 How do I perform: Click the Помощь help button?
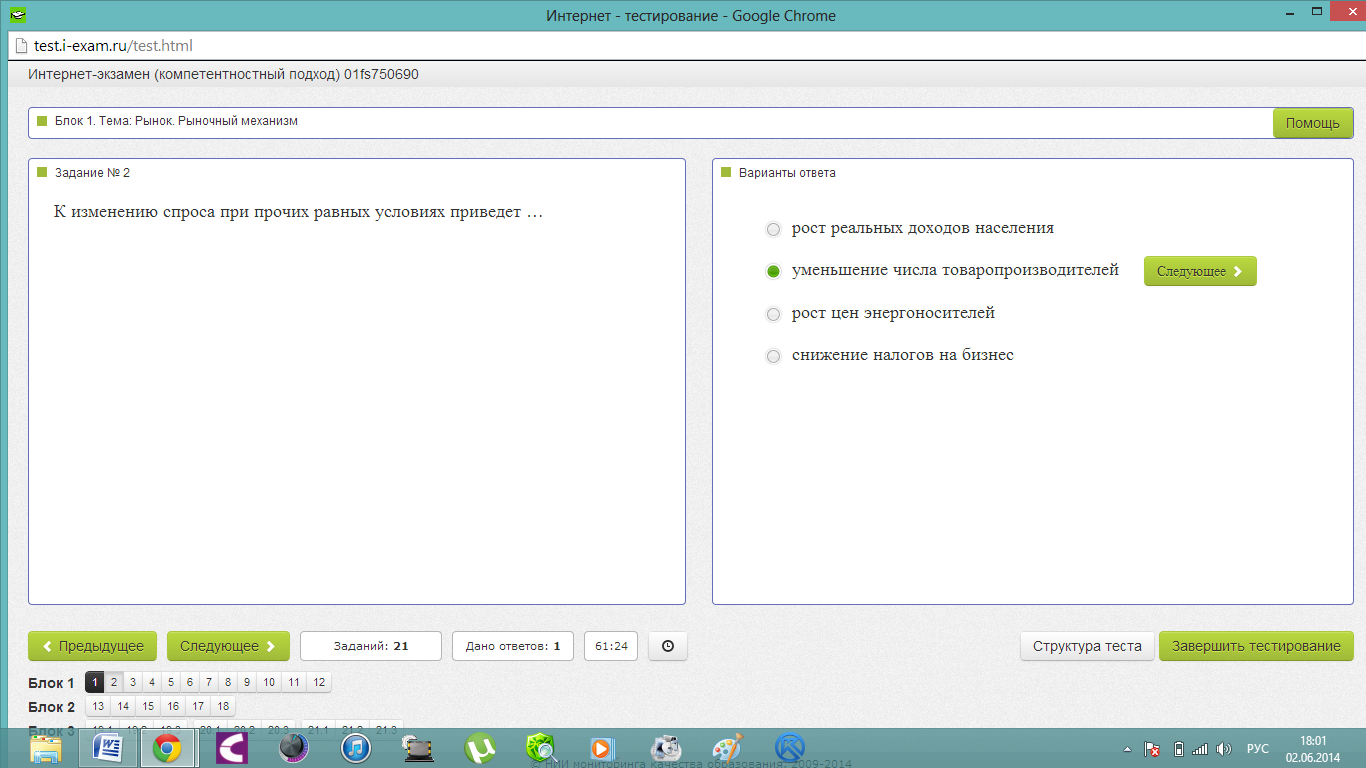pos(1313,123)
